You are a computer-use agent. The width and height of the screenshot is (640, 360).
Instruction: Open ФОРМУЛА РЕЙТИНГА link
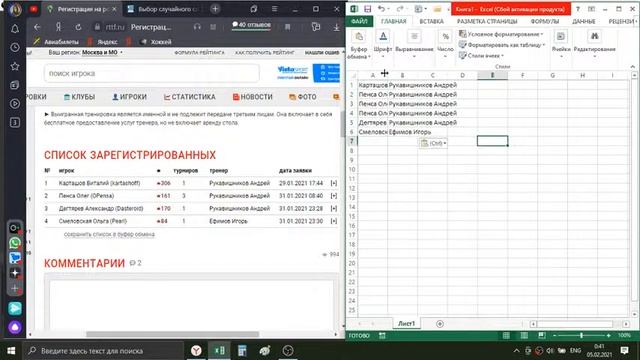[199, 53]
